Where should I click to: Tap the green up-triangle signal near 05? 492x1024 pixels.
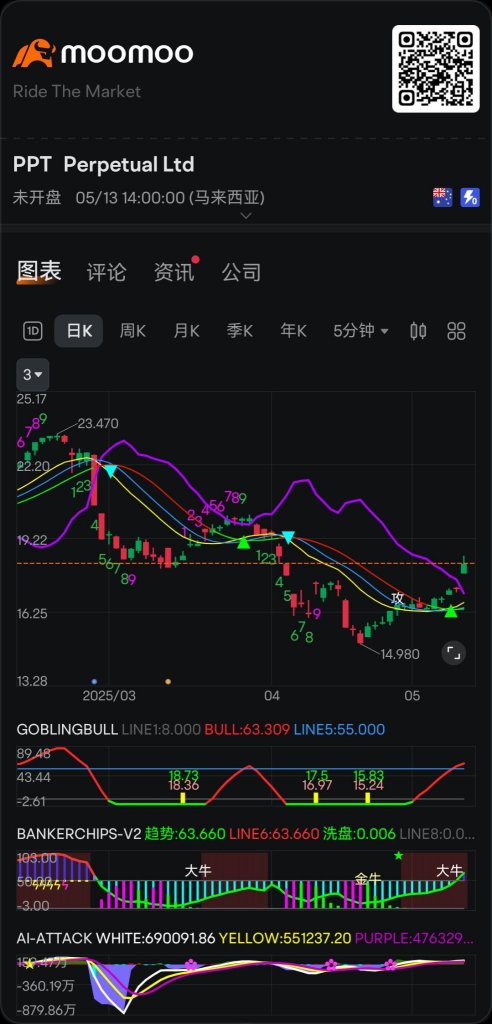(x=451, y=611)
